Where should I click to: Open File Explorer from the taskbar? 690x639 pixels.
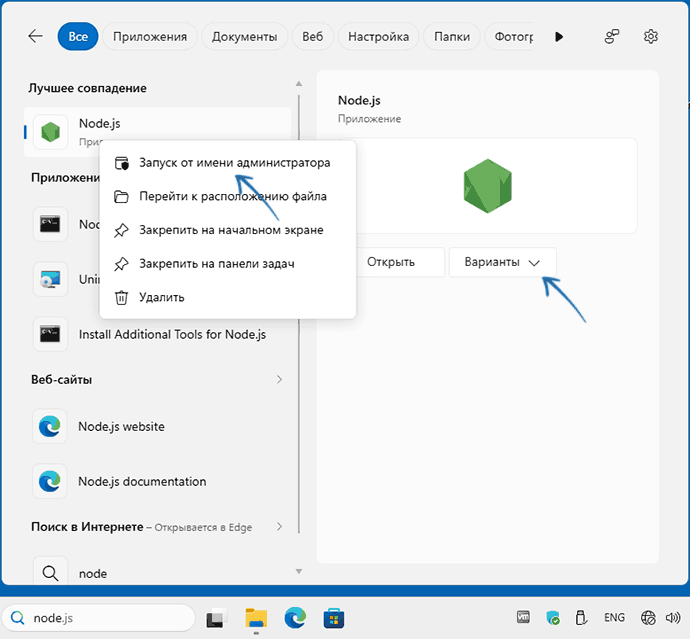click(x=256, y=618)
